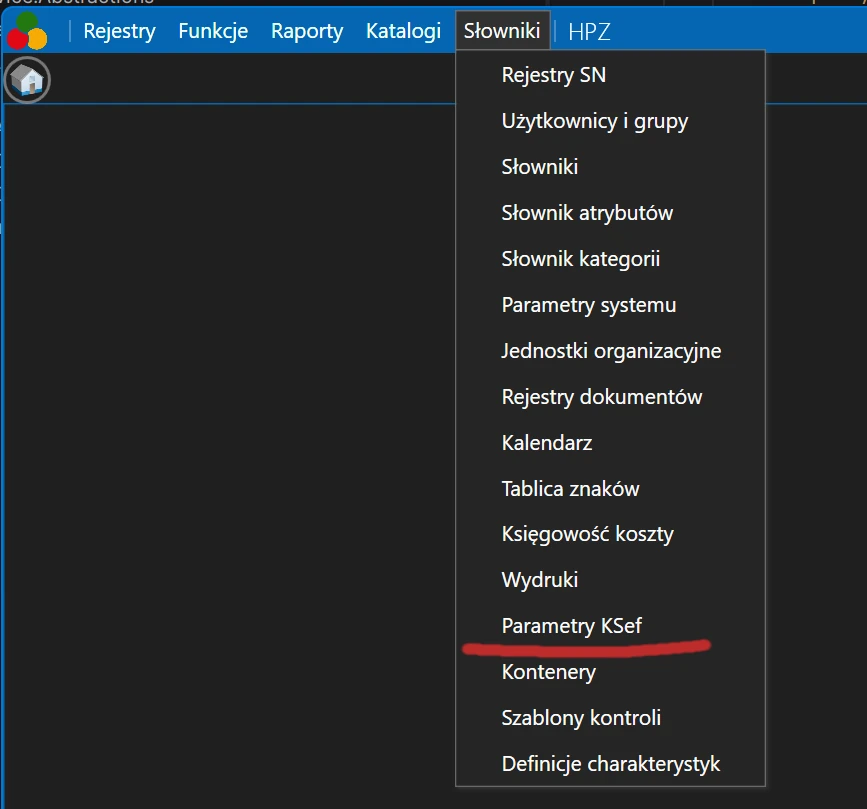Choose Szablony kontroli
This screenshot has width=867, height=809.
(581, 718)
